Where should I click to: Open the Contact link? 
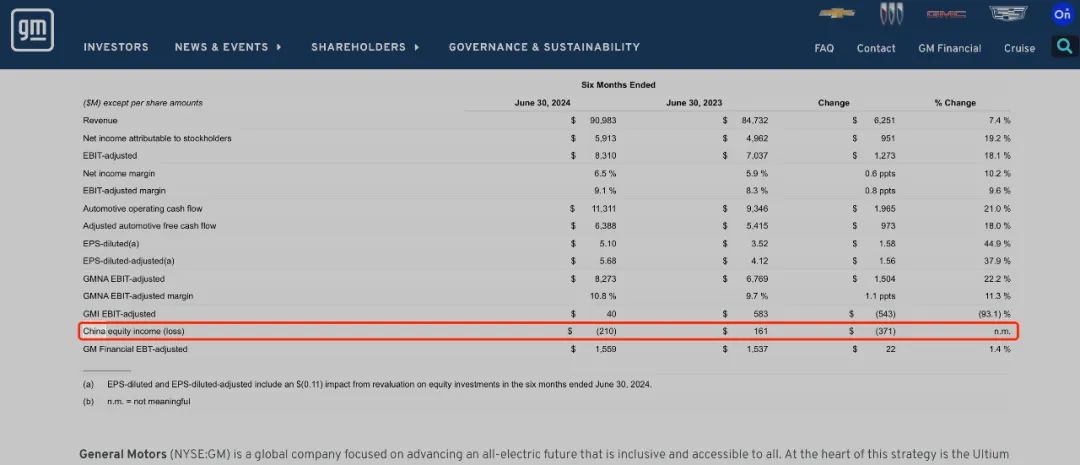pyautogui.click(x=876, y=48)
